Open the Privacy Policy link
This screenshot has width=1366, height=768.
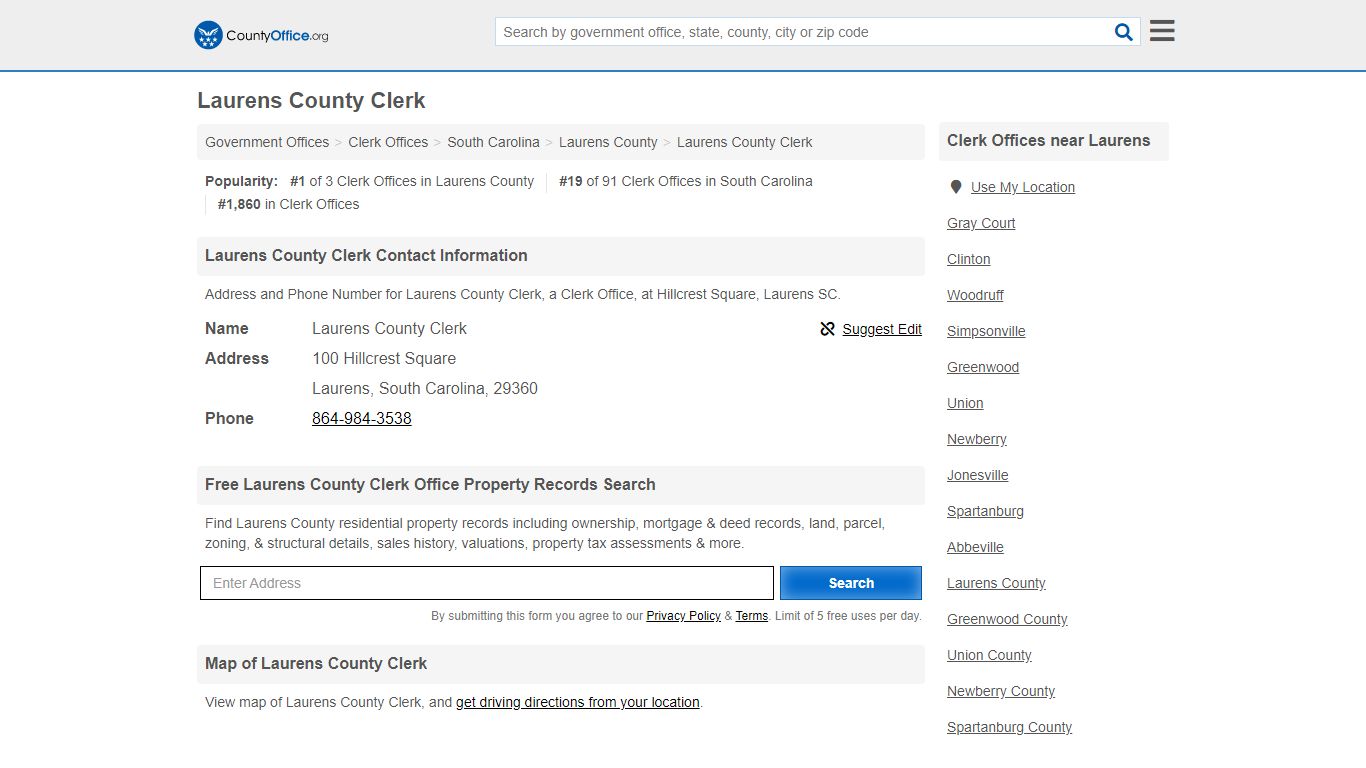[x=683, y=616]
